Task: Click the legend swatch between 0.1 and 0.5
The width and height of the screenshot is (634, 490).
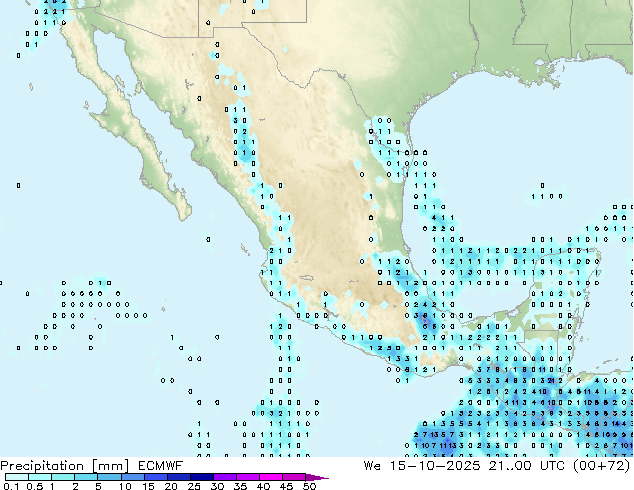Action: click(x=17, y=477)
